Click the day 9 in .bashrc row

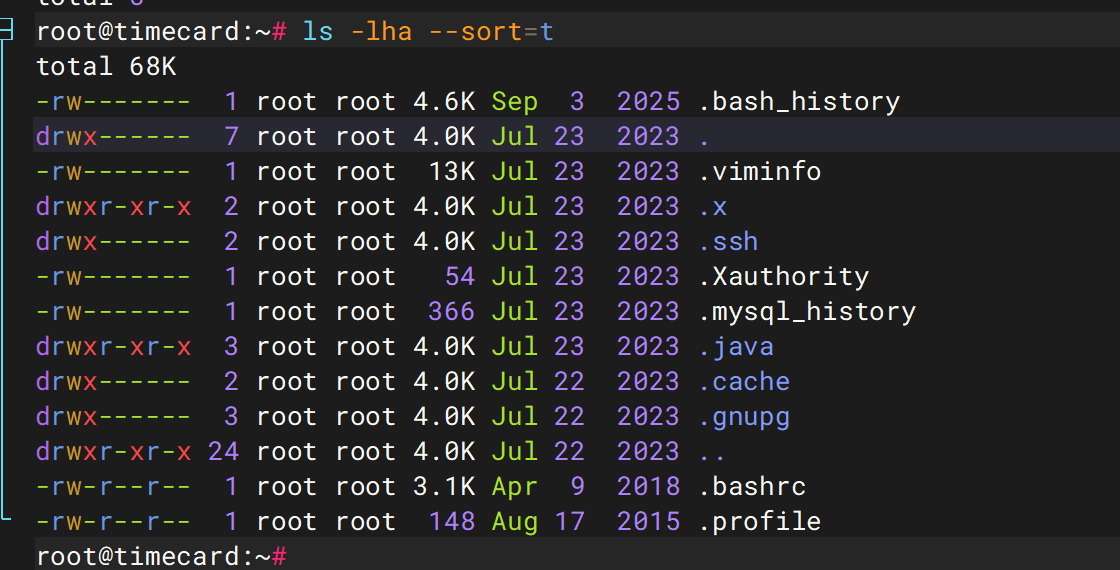(577, 486)
